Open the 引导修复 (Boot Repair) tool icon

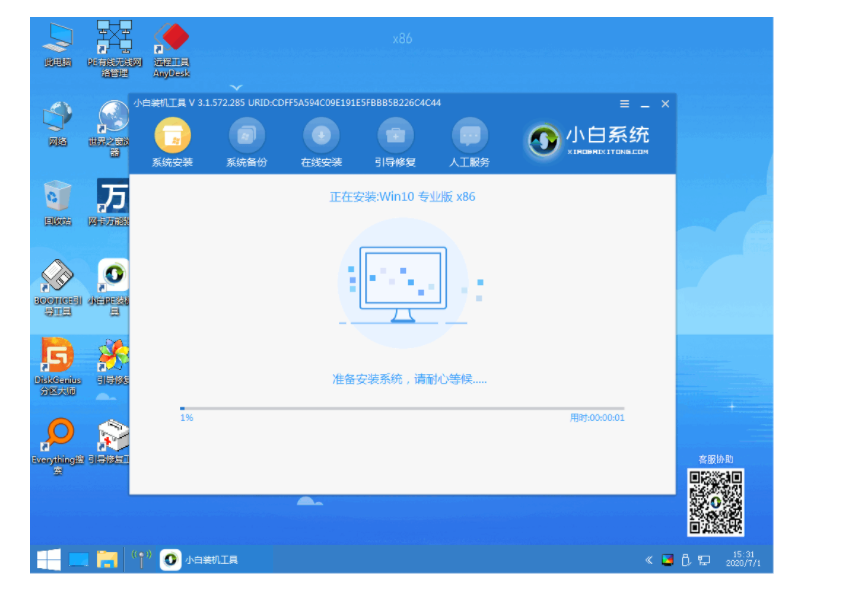click(x=395, y=141)
